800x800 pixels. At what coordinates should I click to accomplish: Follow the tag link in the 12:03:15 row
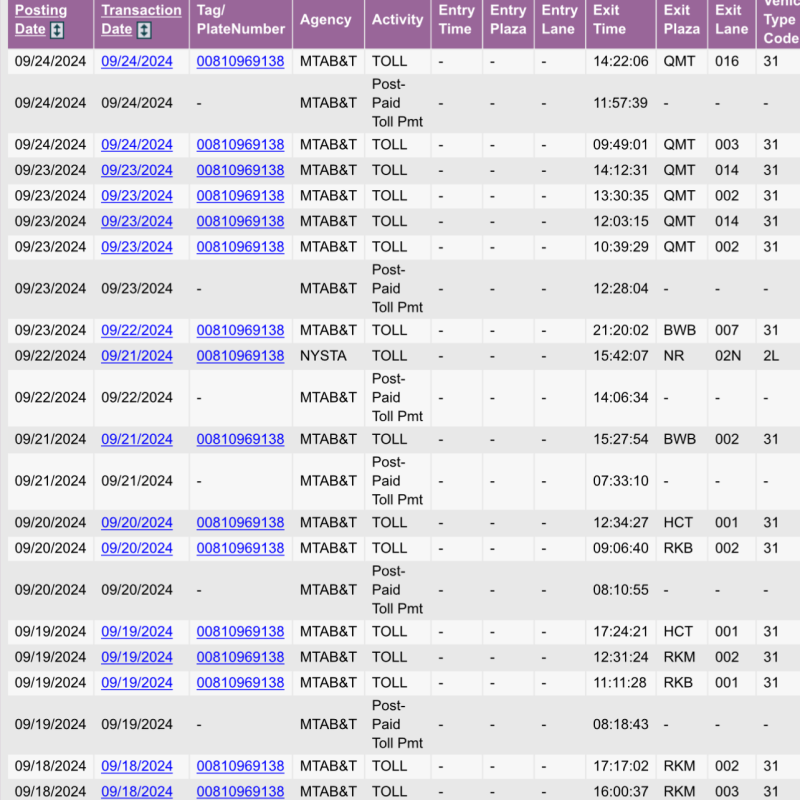240,221
